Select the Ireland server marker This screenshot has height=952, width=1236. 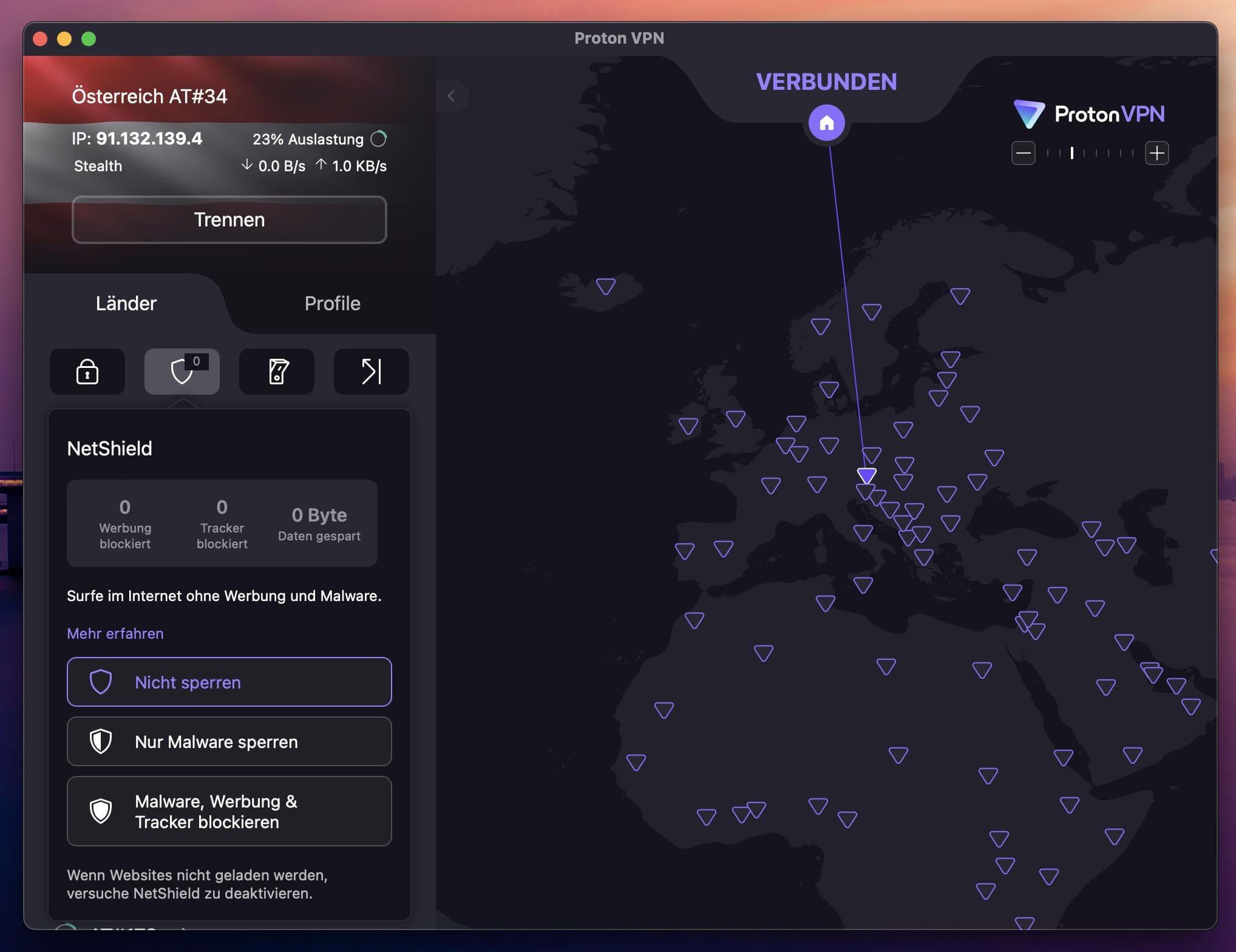(x=688, y=426)
